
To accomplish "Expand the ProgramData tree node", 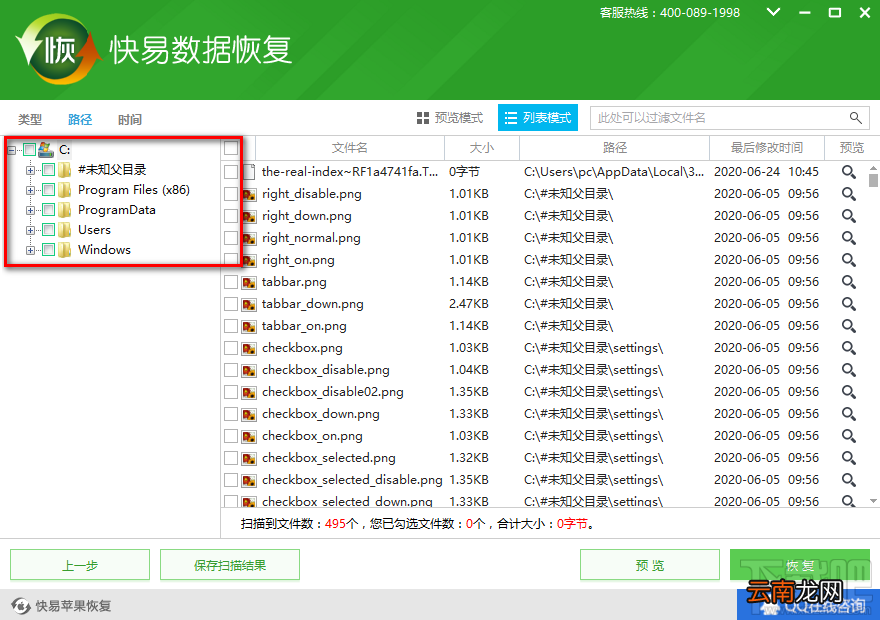I will pyautogui.click(x=30, y=210).
